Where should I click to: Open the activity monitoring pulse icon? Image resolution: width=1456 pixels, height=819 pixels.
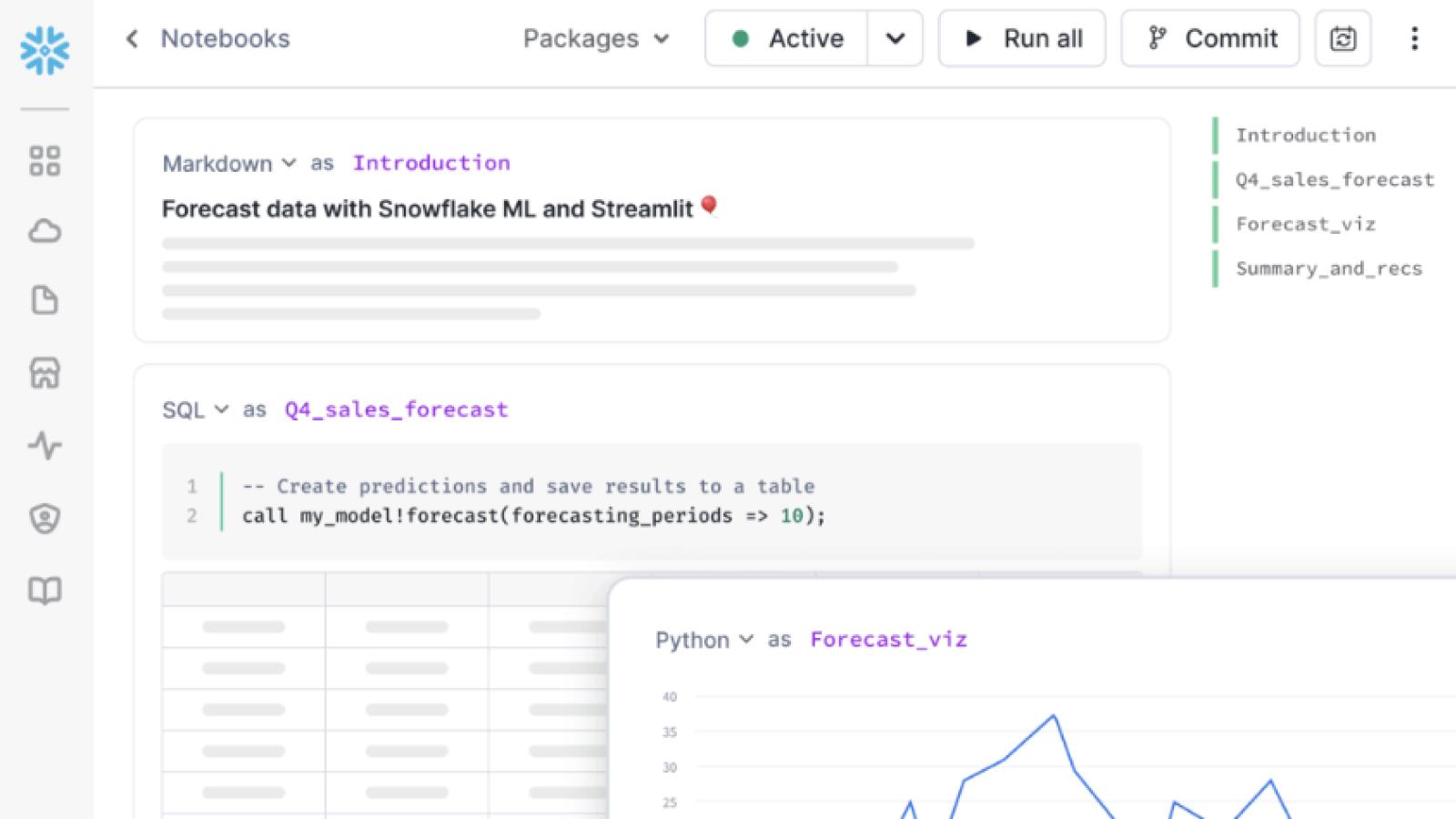[x=45, y=445]
